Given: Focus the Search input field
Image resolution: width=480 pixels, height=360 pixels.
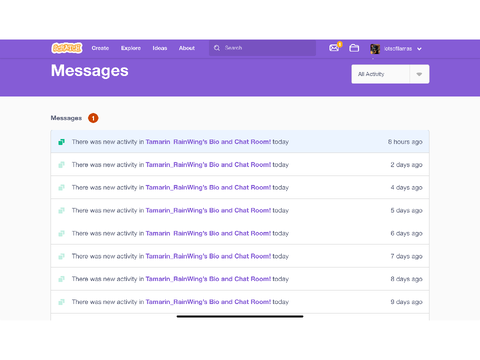Looking at the screenshot, I should pos(262,48).
